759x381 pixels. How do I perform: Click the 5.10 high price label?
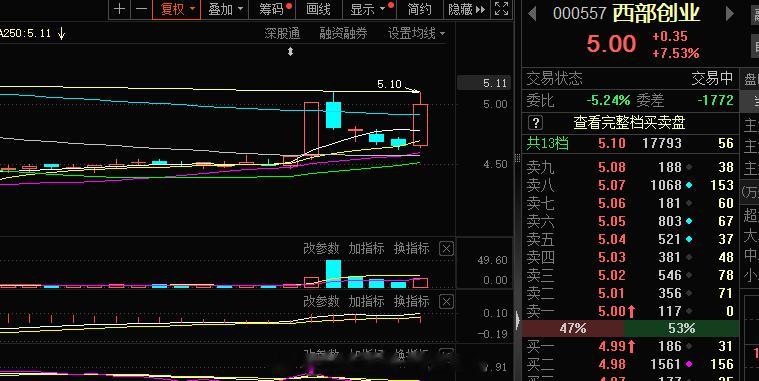point(389,85)
